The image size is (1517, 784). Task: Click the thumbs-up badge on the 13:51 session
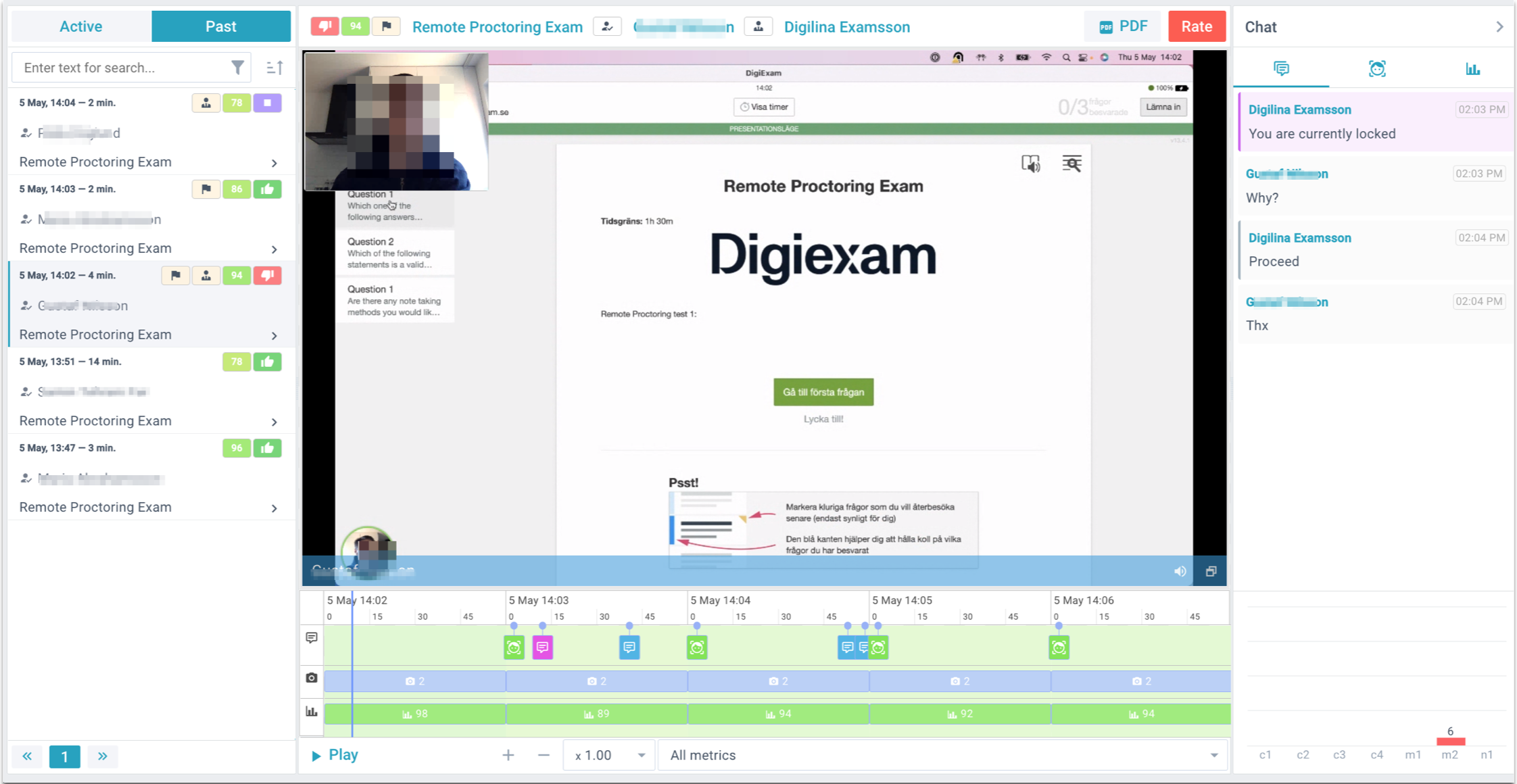coord(268,362)
